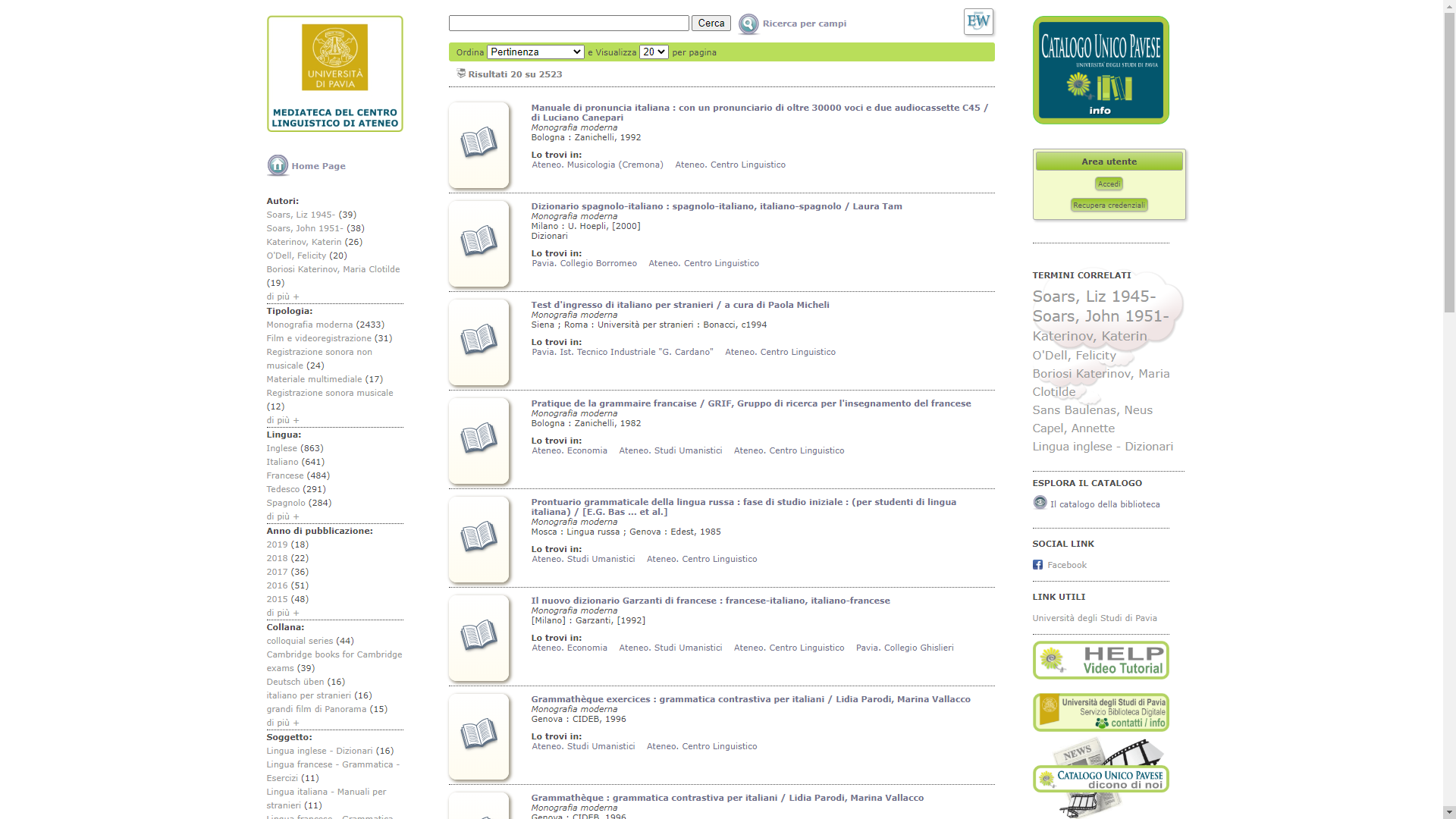The image size is (1456, 819).
Task: Click the book thumbnail for Manuale di pronuncia italiana
Action: tap(479, 144)
